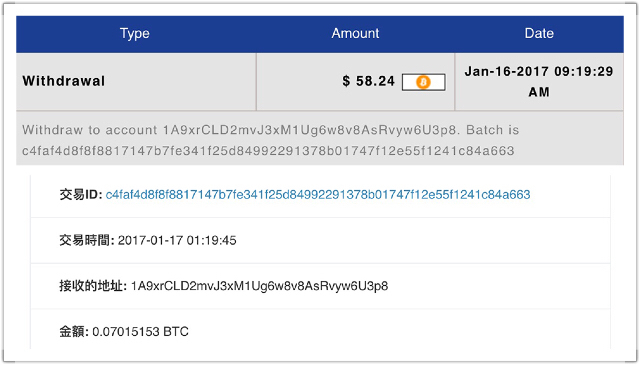Click the white payment badge box
Screen dimensions: 640x365
(x=423, y=82)
